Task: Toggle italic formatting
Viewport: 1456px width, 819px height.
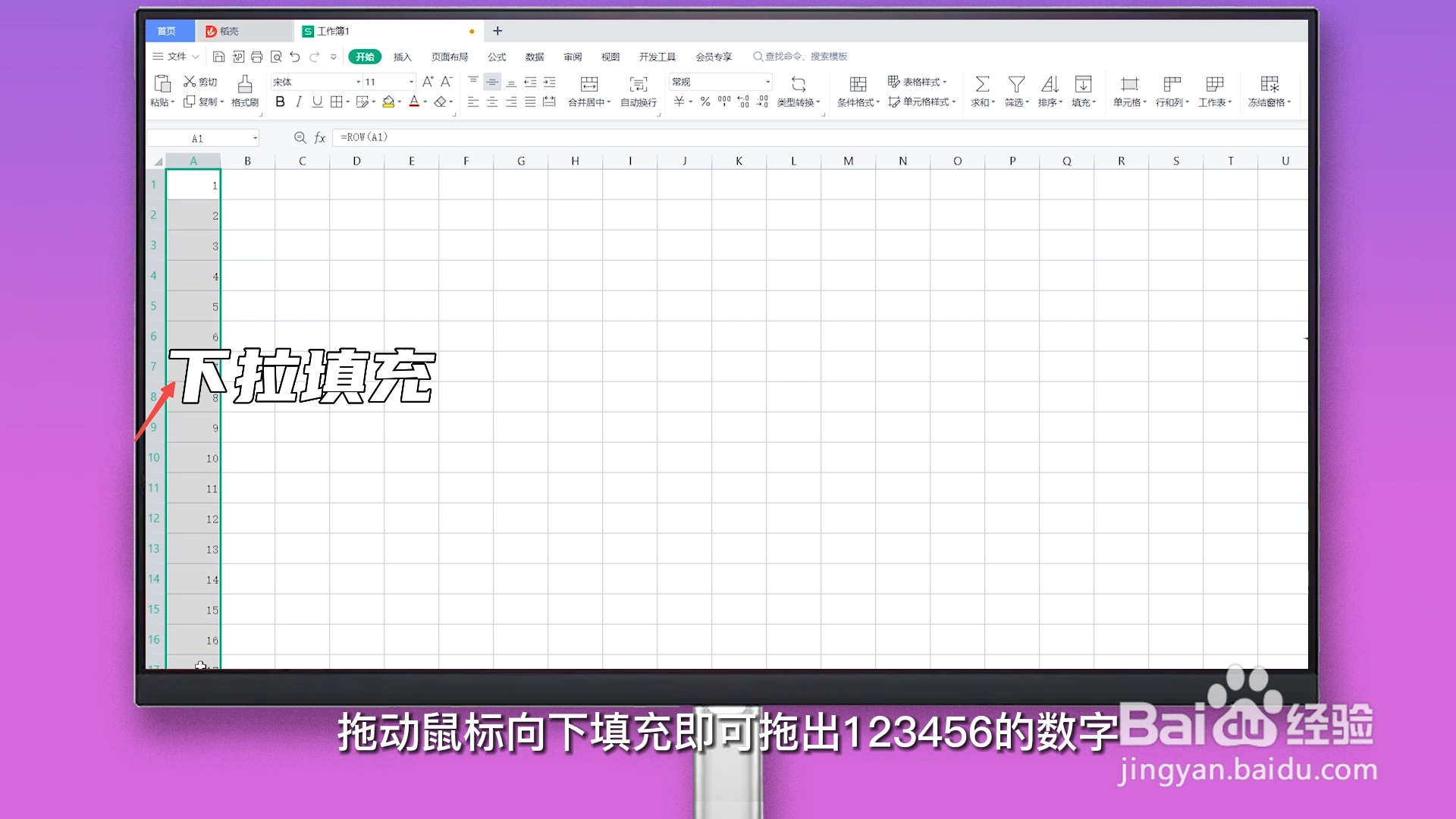Action: (x=299, y=102)
